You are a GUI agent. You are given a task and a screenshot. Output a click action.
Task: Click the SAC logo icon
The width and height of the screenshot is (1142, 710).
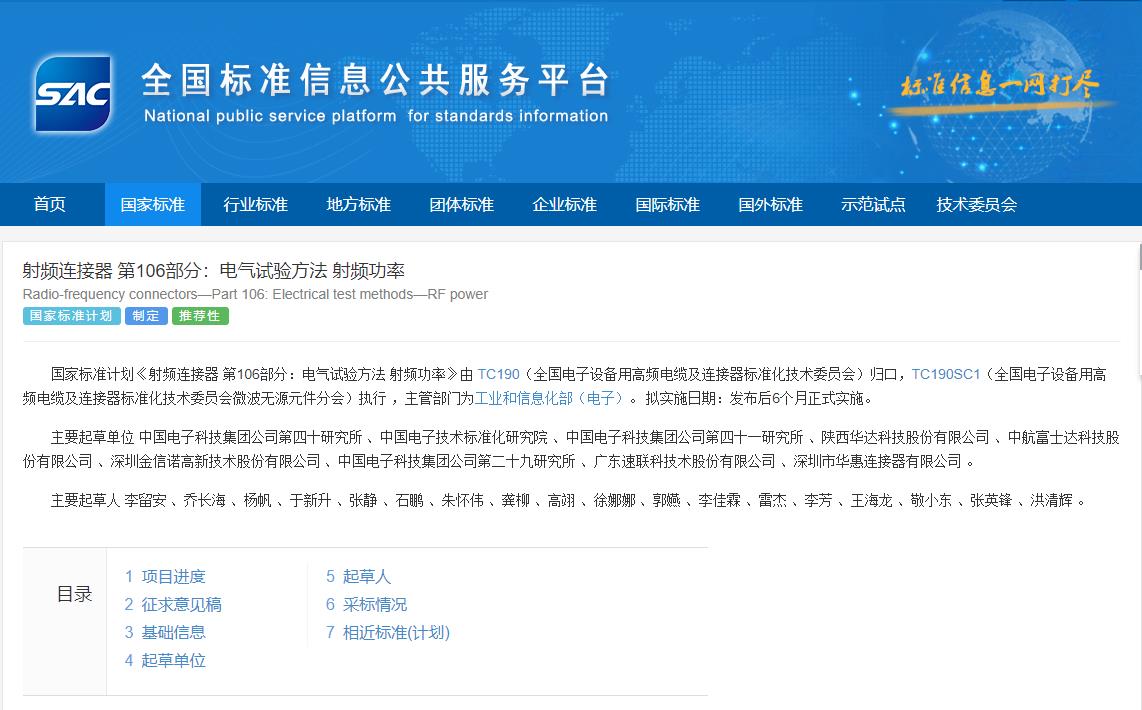(x=72, y=95)
